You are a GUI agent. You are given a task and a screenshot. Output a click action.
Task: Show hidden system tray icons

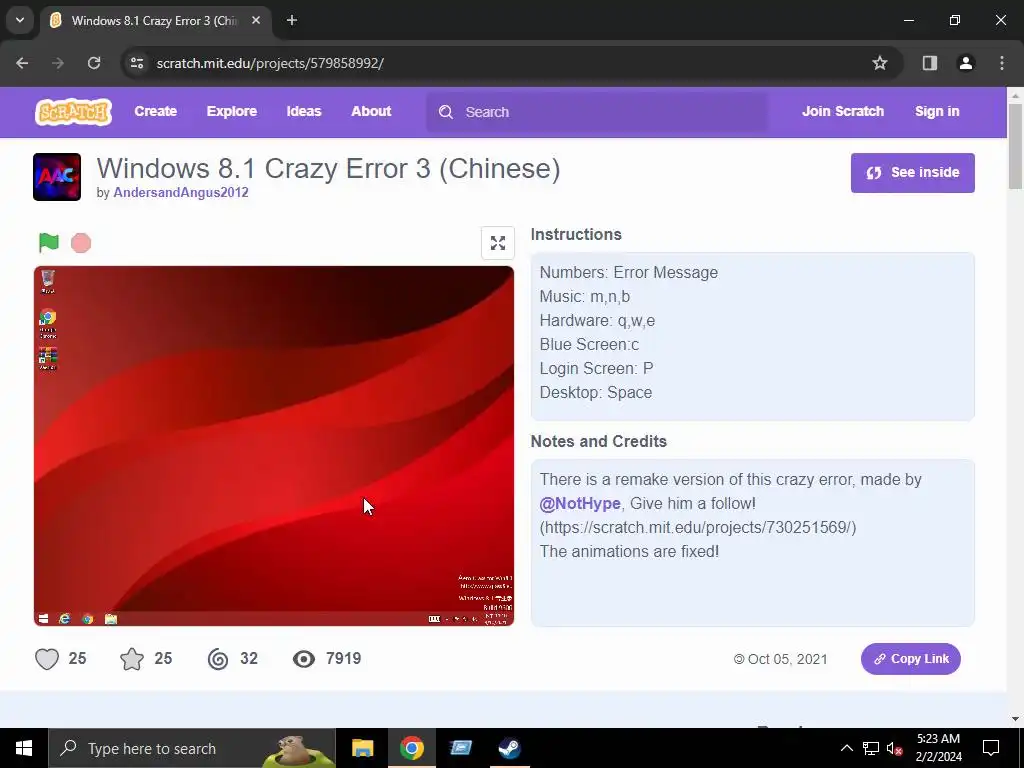coord(846,748)
